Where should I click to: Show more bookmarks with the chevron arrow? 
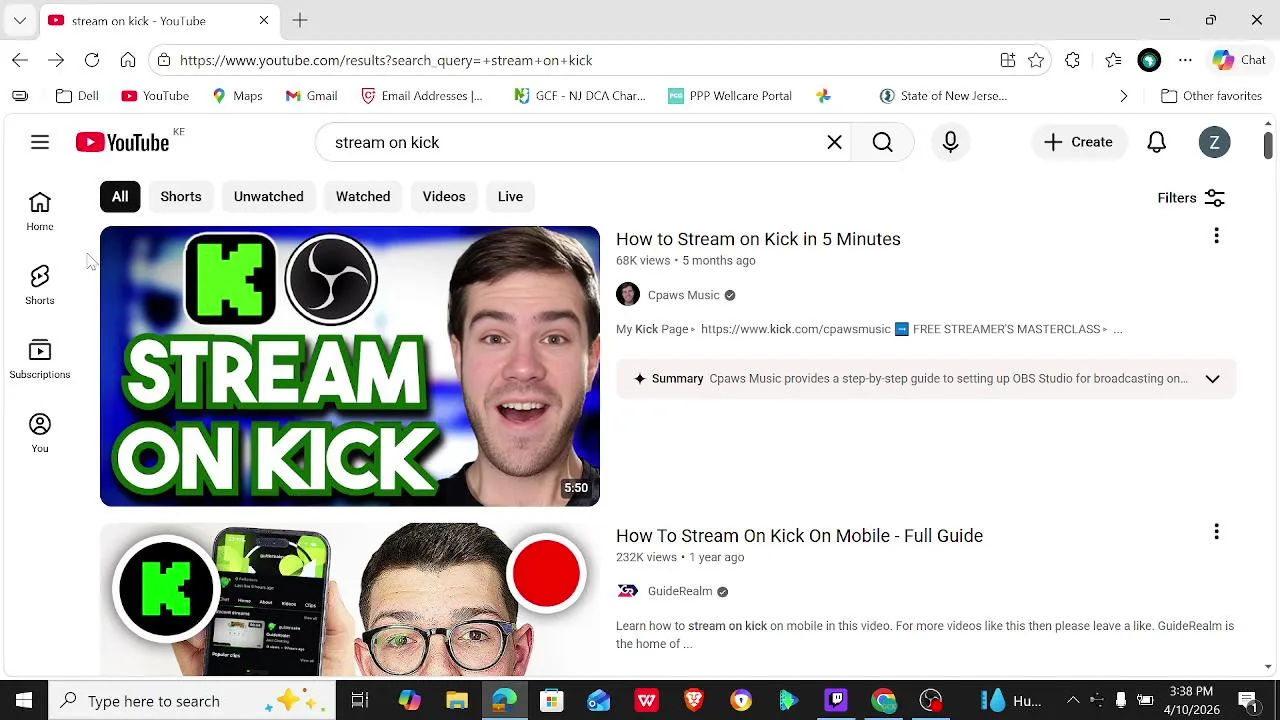tap(1123, 96)
